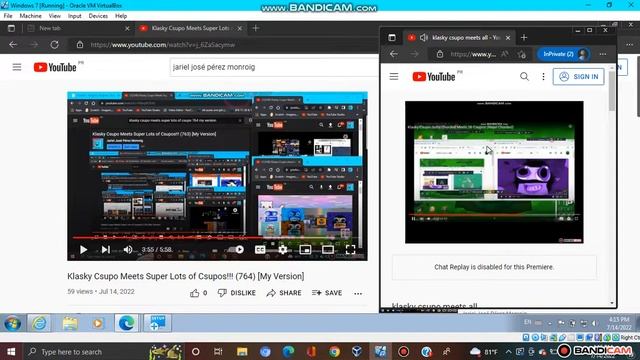Toggle autoplay switch in main player
This screenshot has height=360, width=640.
[237, 249]
